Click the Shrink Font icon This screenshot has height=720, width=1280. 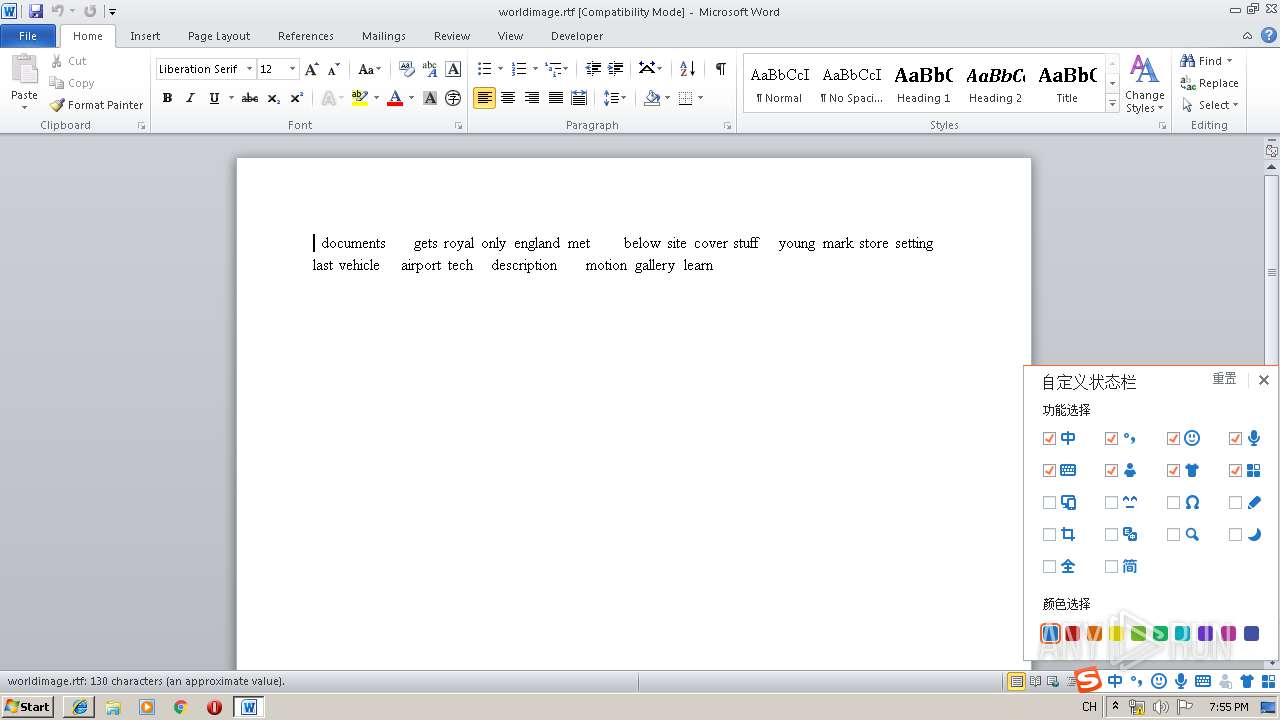click(334, 69)
